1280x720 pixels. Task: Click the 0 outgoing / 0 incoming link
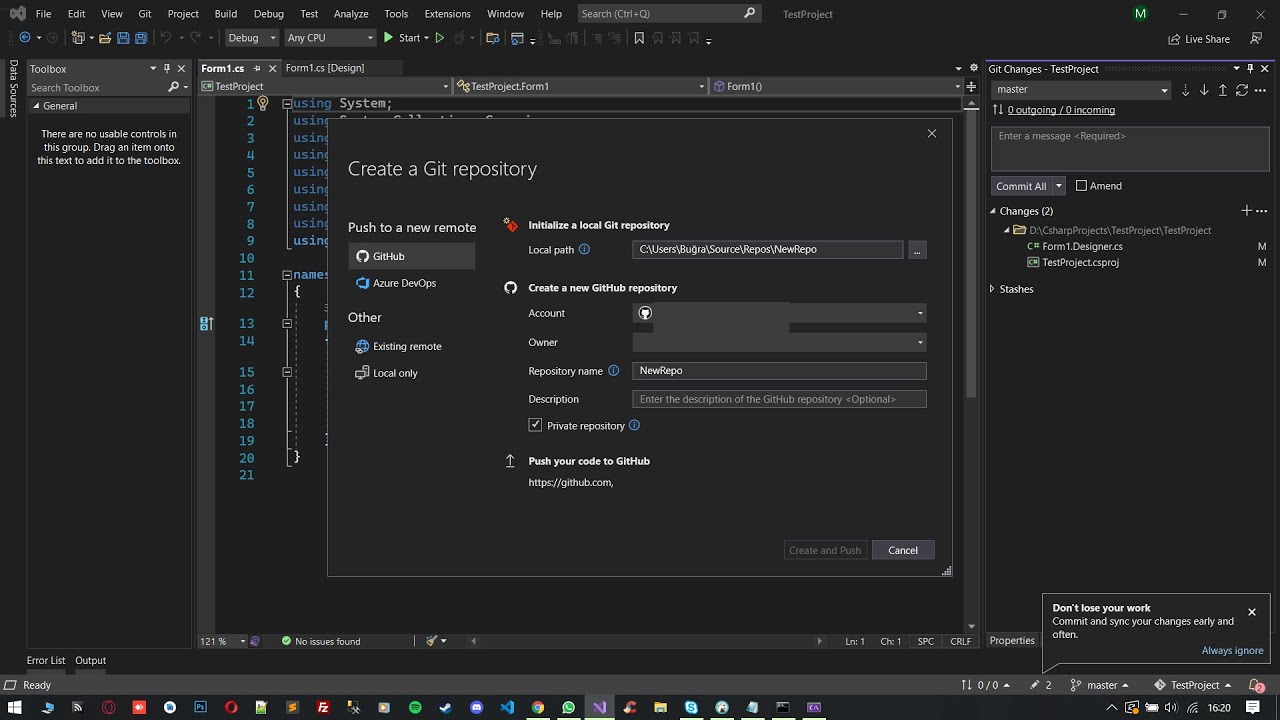point(1061,110)
